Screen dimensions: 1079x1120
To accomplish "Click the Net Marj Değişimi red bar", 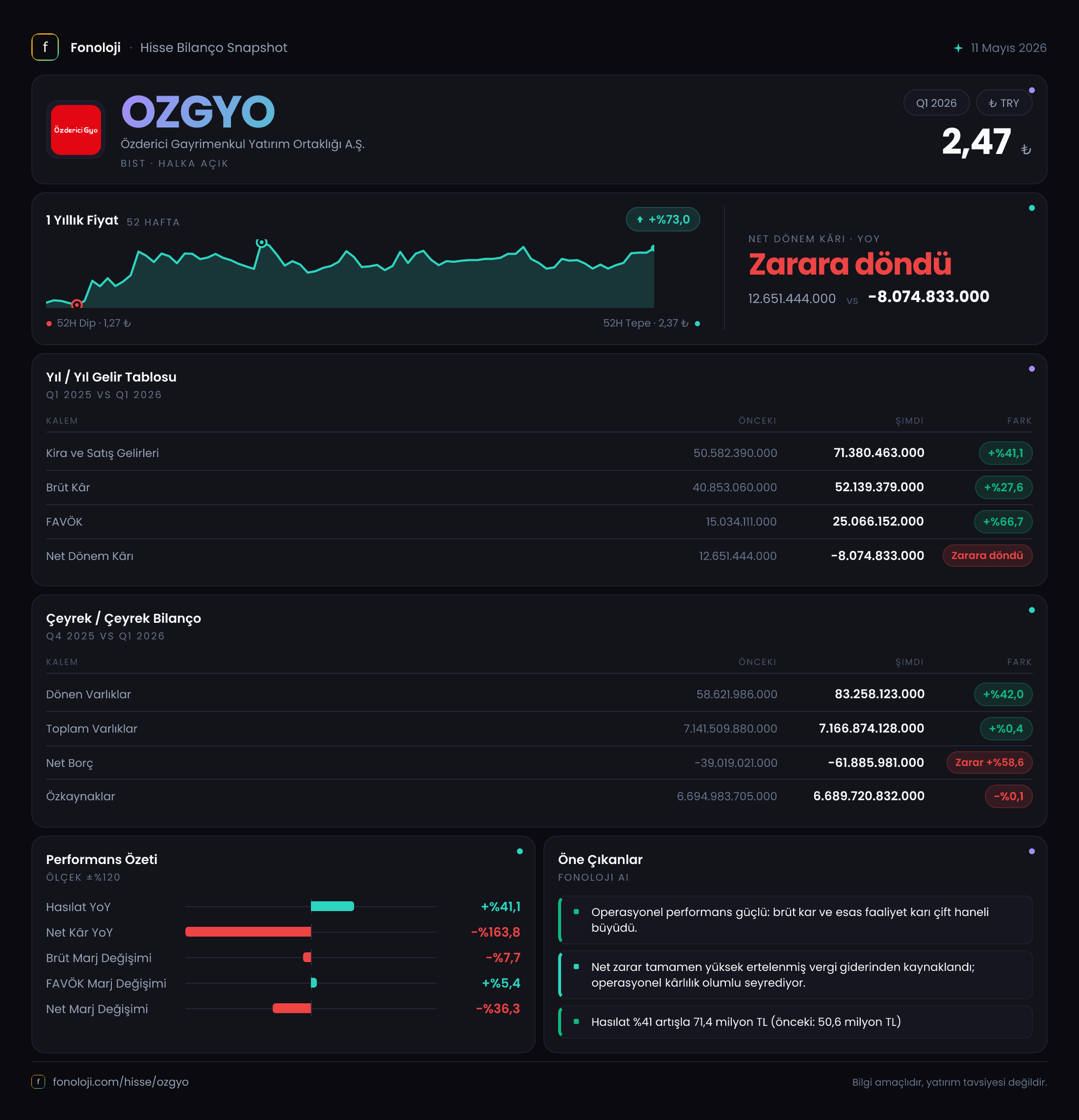I will (292, 1009).
